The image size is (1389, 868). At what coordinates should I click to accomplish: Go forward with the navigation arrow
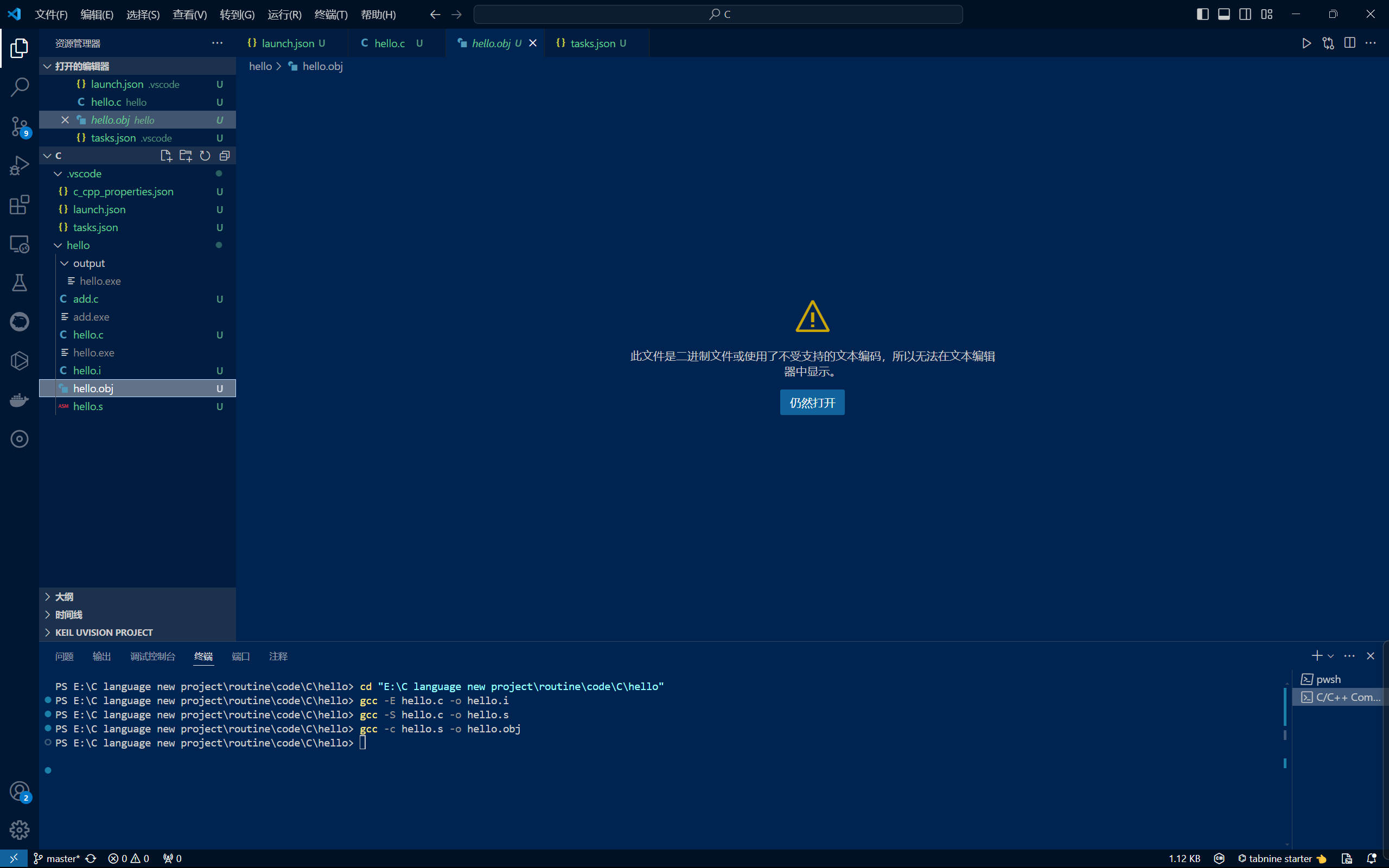click(456, 14)
